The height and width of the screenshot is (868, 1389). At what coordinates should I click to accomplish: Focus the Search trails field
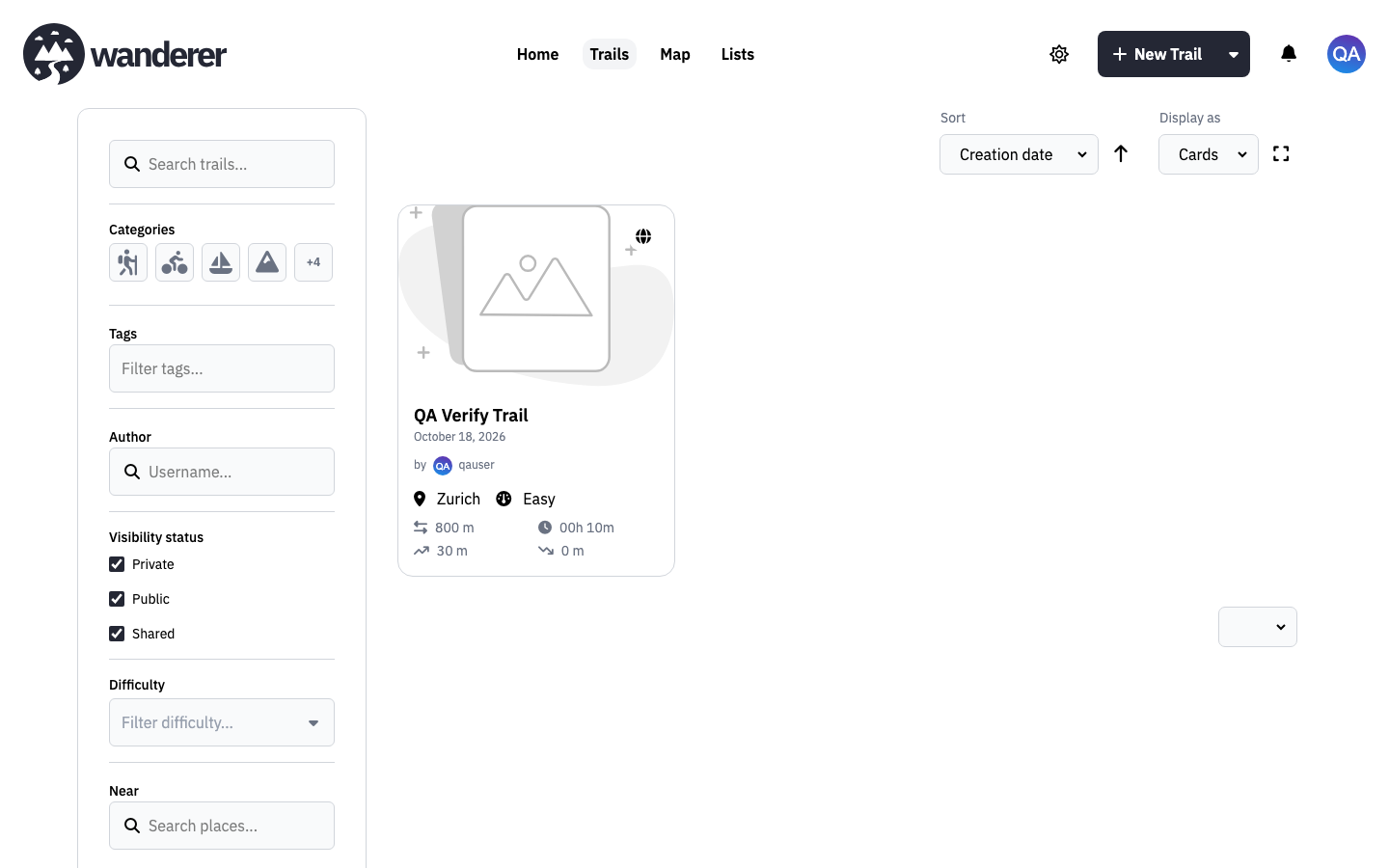click(222, 164)
